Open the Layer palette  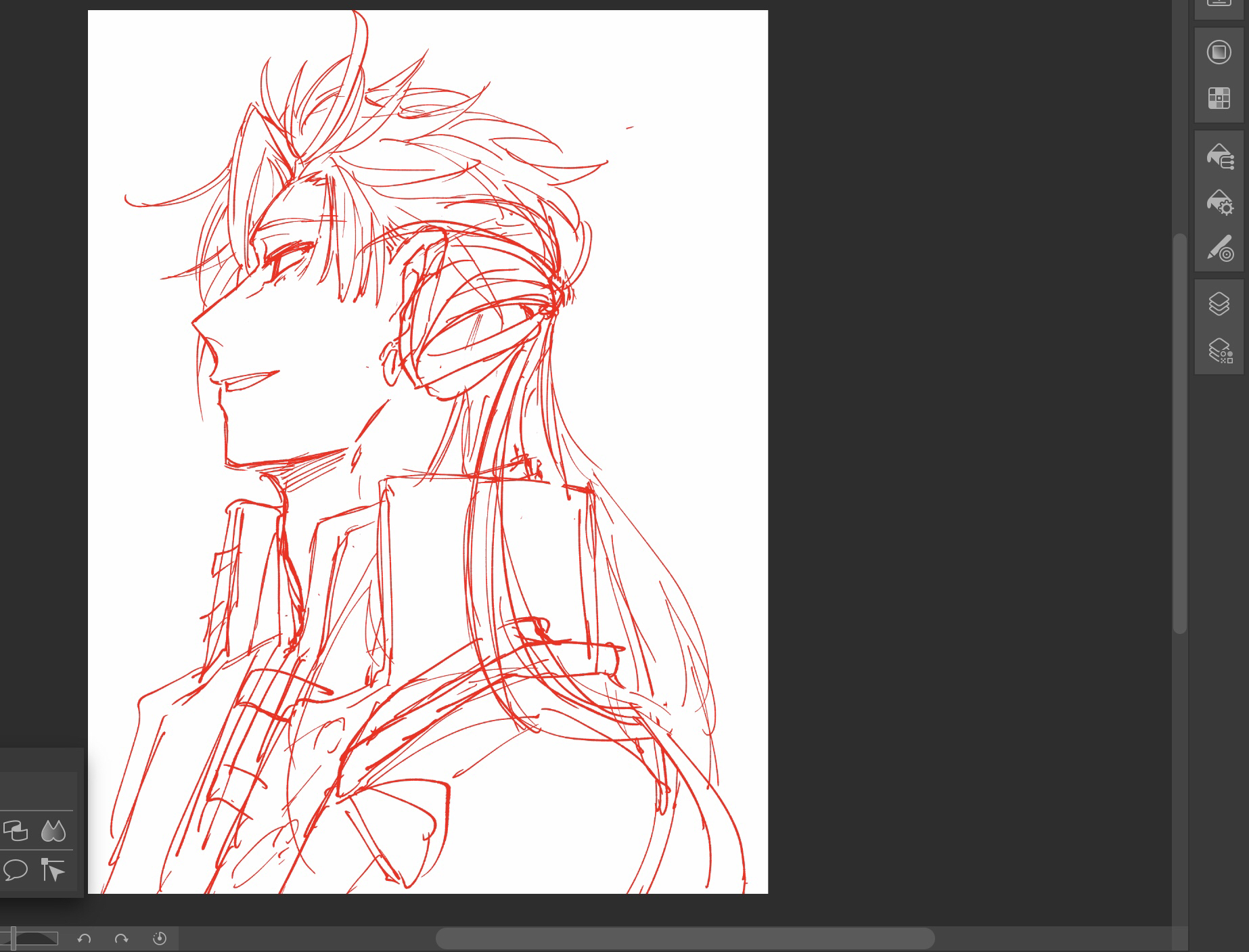[x=1219, y=304]
